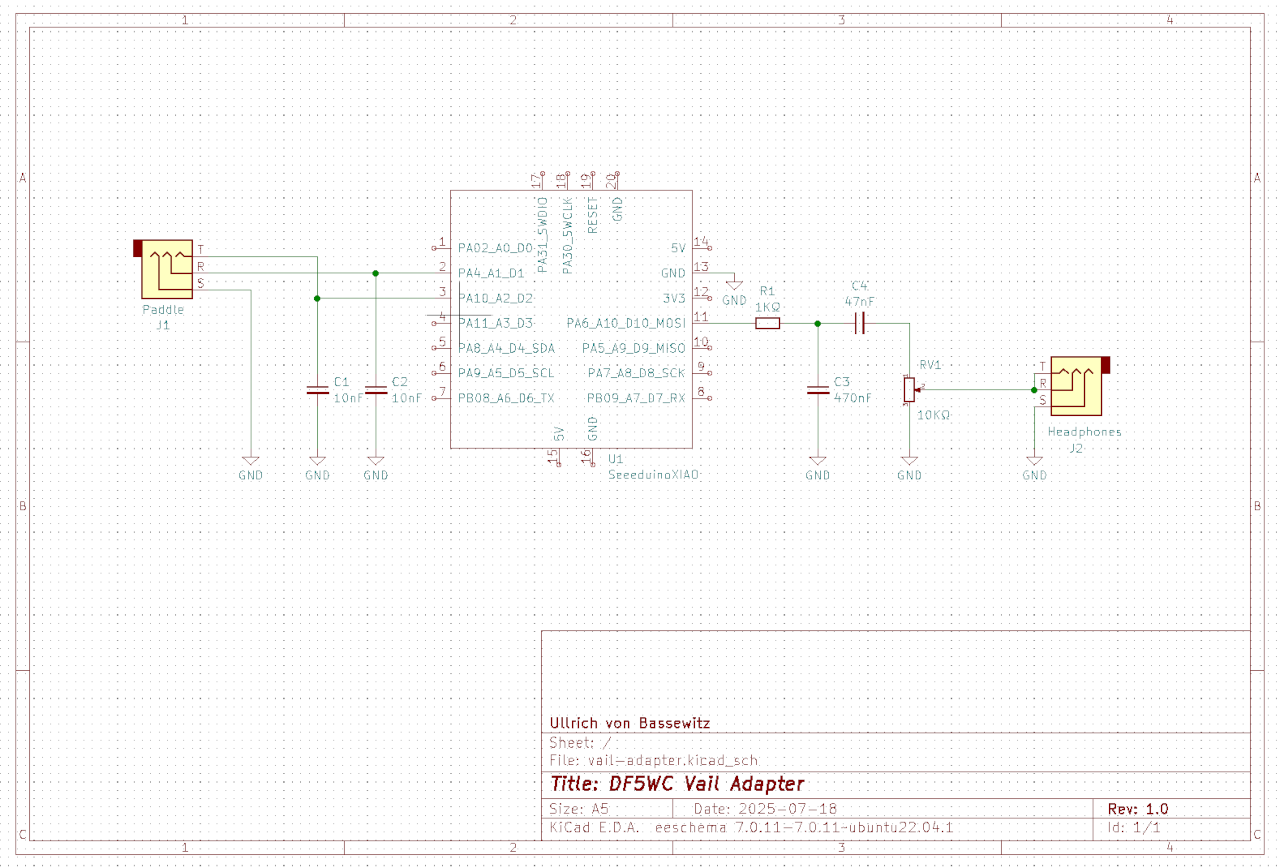Image resolution: width=1280 pixels, height=868 pixels.
Task: Click the KiCad E.D.A. eeschema version text
Action: pyautogui.click(x=751, y=828)
